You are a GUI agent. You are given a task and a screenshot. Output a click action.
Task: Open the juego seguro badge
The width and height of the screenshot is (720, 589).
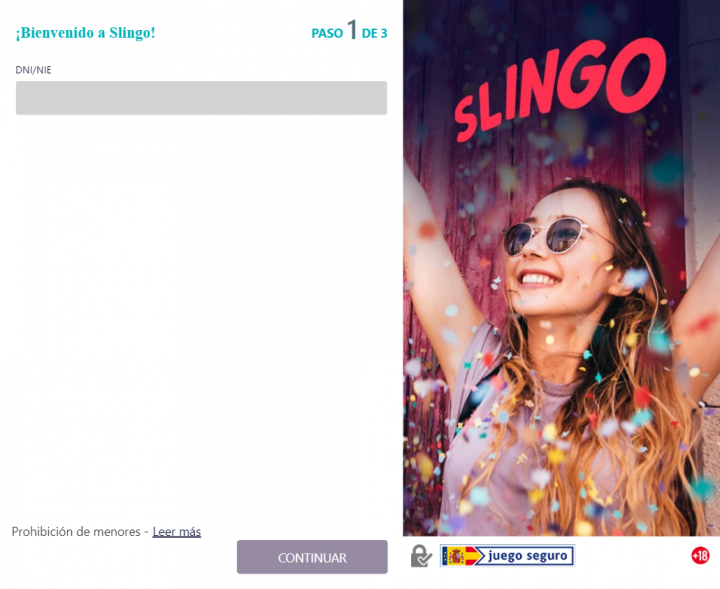tap(507, 556)
